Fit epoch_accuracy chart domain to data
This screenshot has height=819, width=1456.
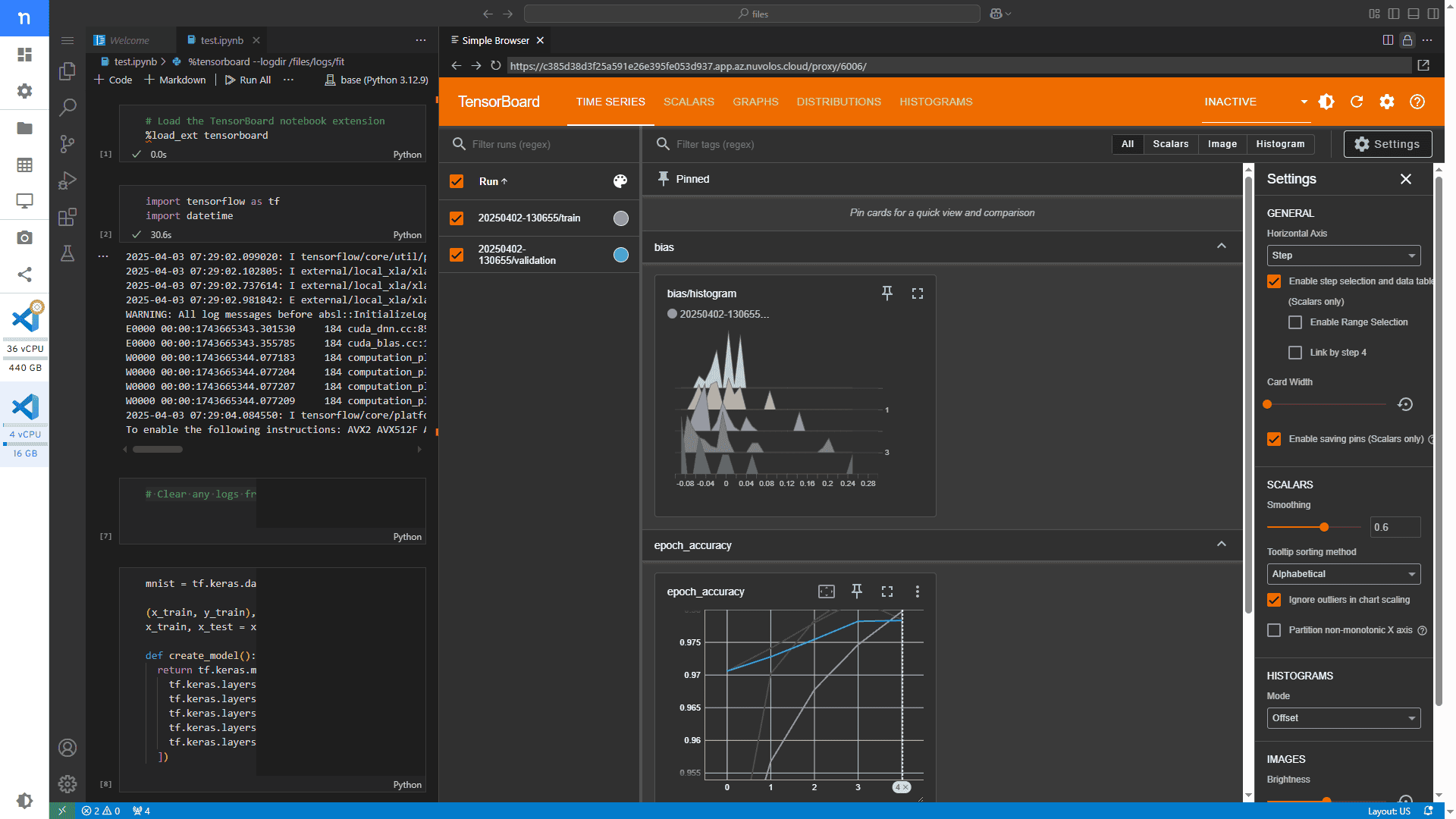click(827, 591)
